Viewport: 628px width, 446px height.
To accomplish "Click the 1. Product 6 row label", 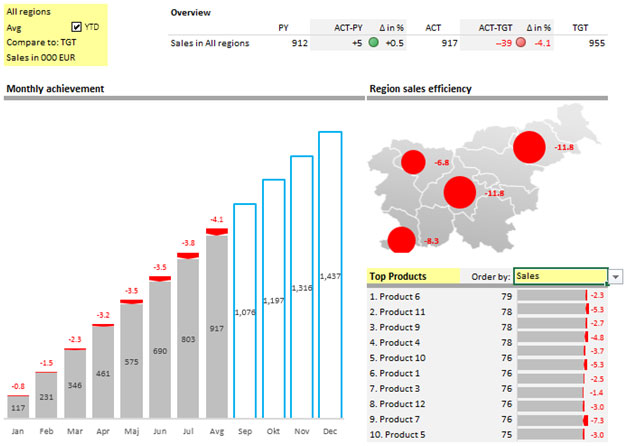I will [395, 297].
